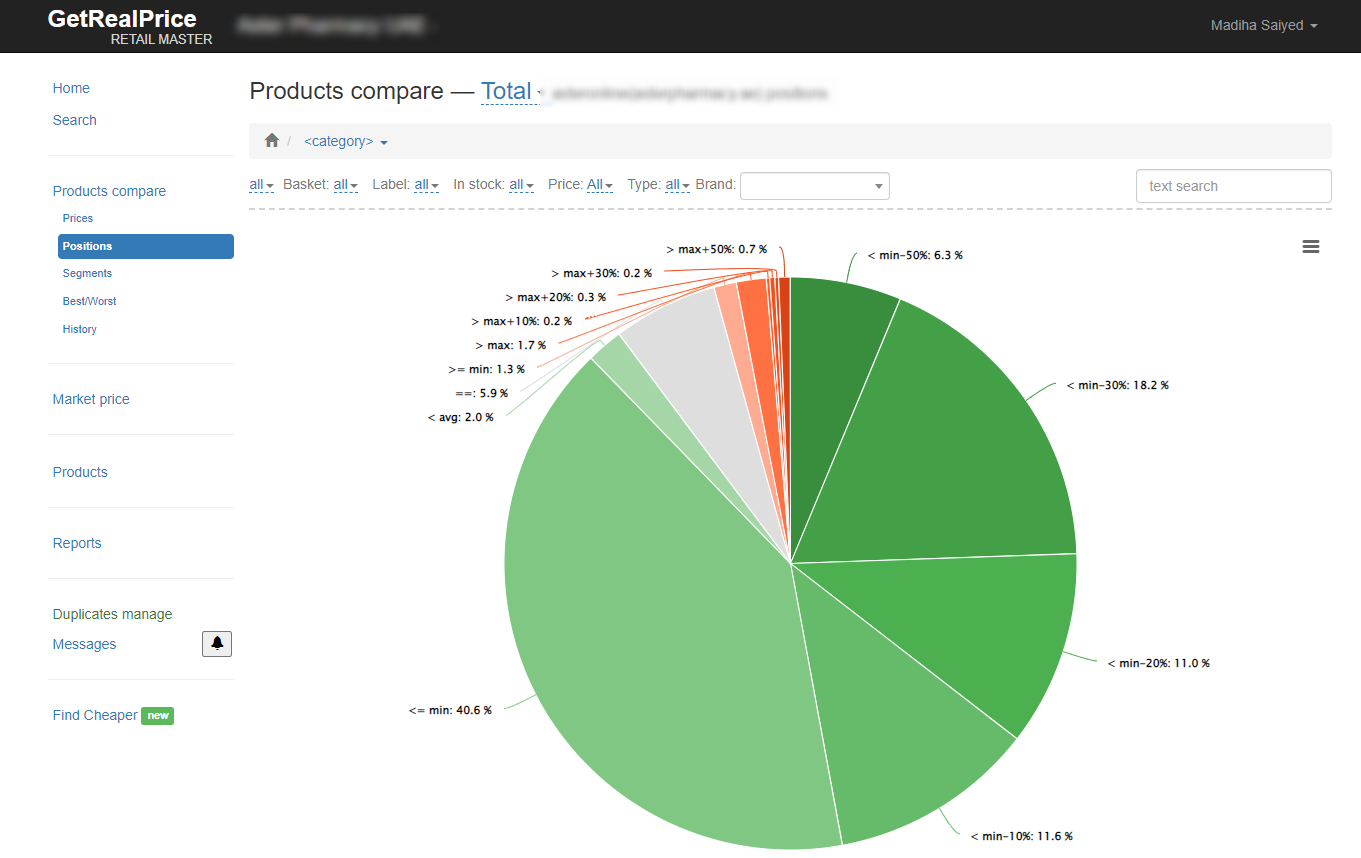The width and height of the screenshot is (1361, 858).
Task: Open the Market price link
Action: (x=91, y=399)
